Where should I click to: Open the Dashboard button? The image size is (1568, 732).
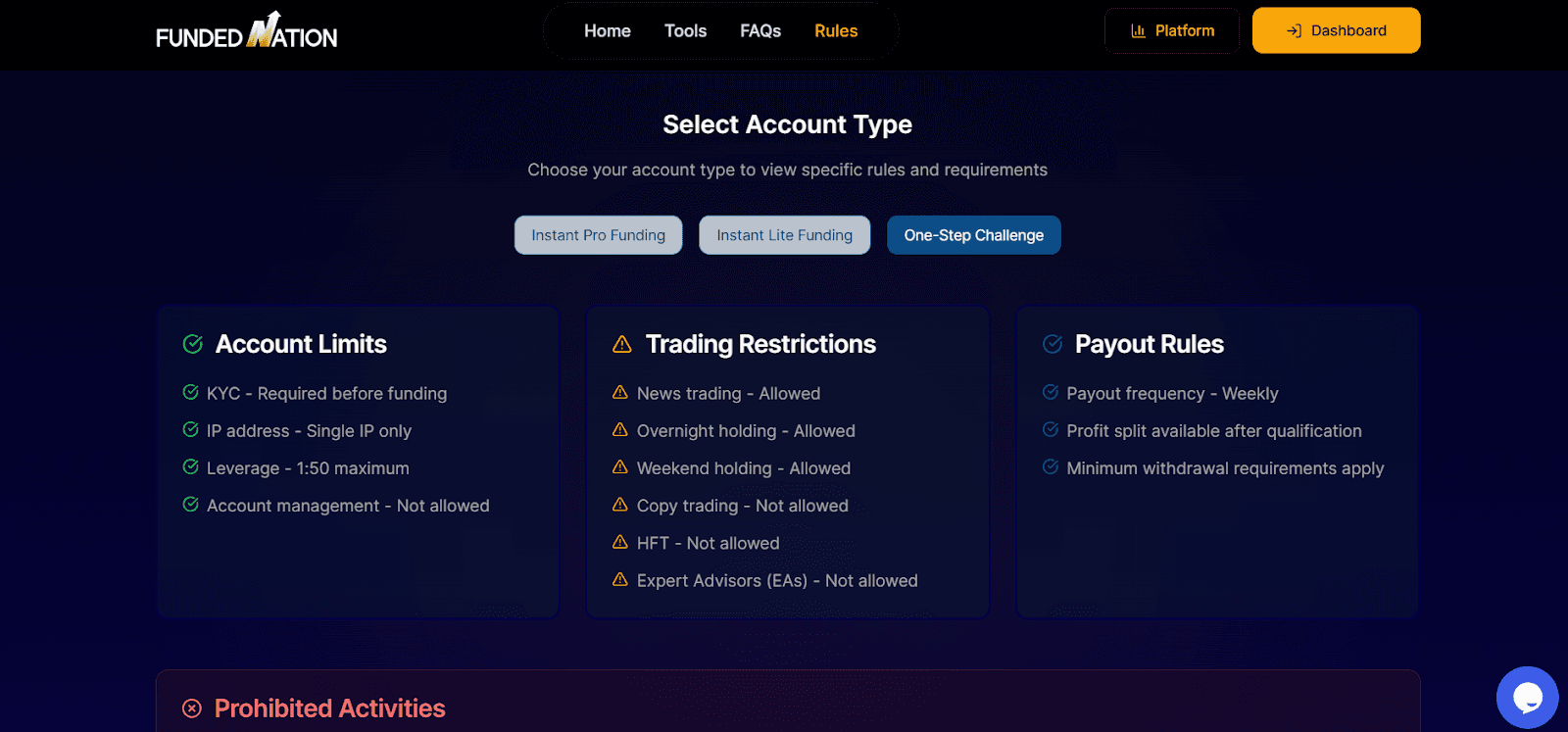1336,31
